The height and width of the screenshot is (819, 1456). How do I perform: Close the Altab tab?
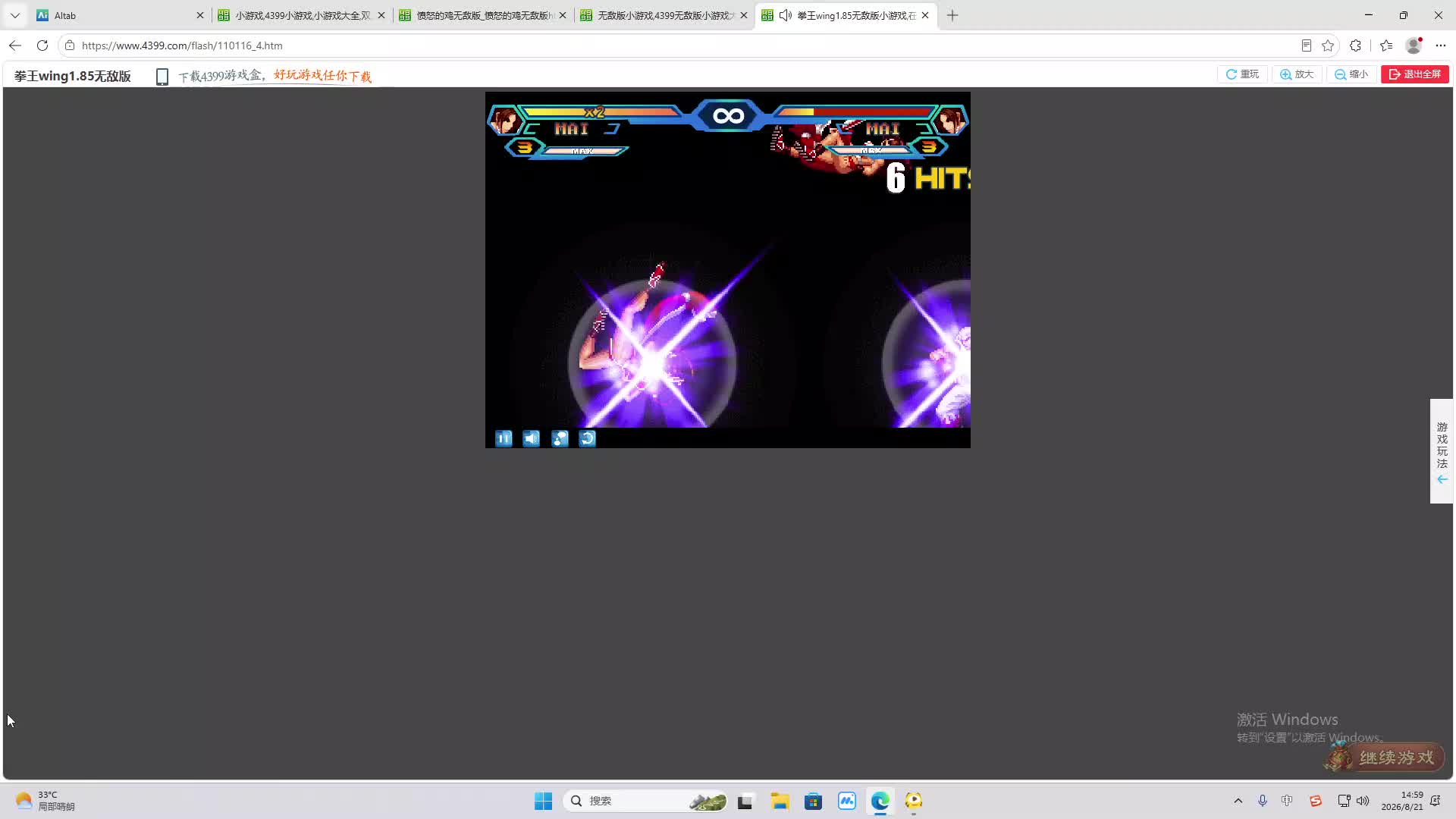tap(200, 15)
